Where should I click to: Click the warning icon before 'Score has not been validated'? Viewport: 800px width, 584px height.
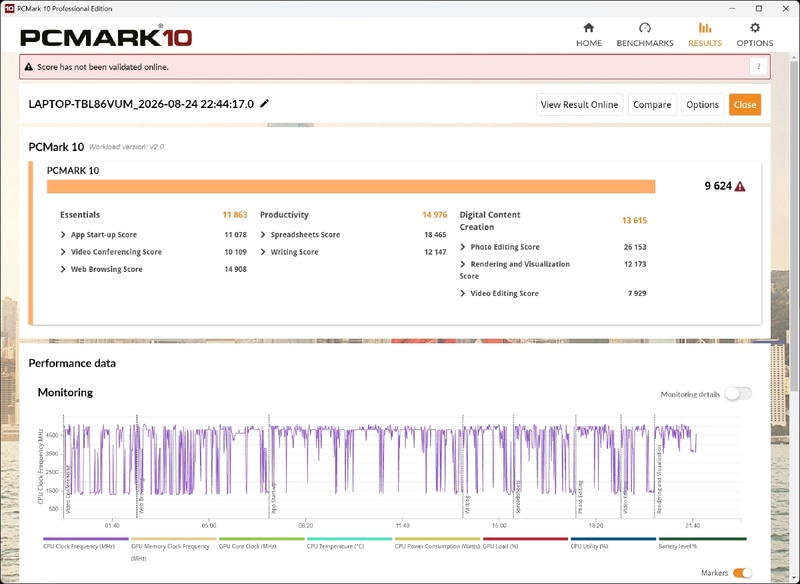29,67
